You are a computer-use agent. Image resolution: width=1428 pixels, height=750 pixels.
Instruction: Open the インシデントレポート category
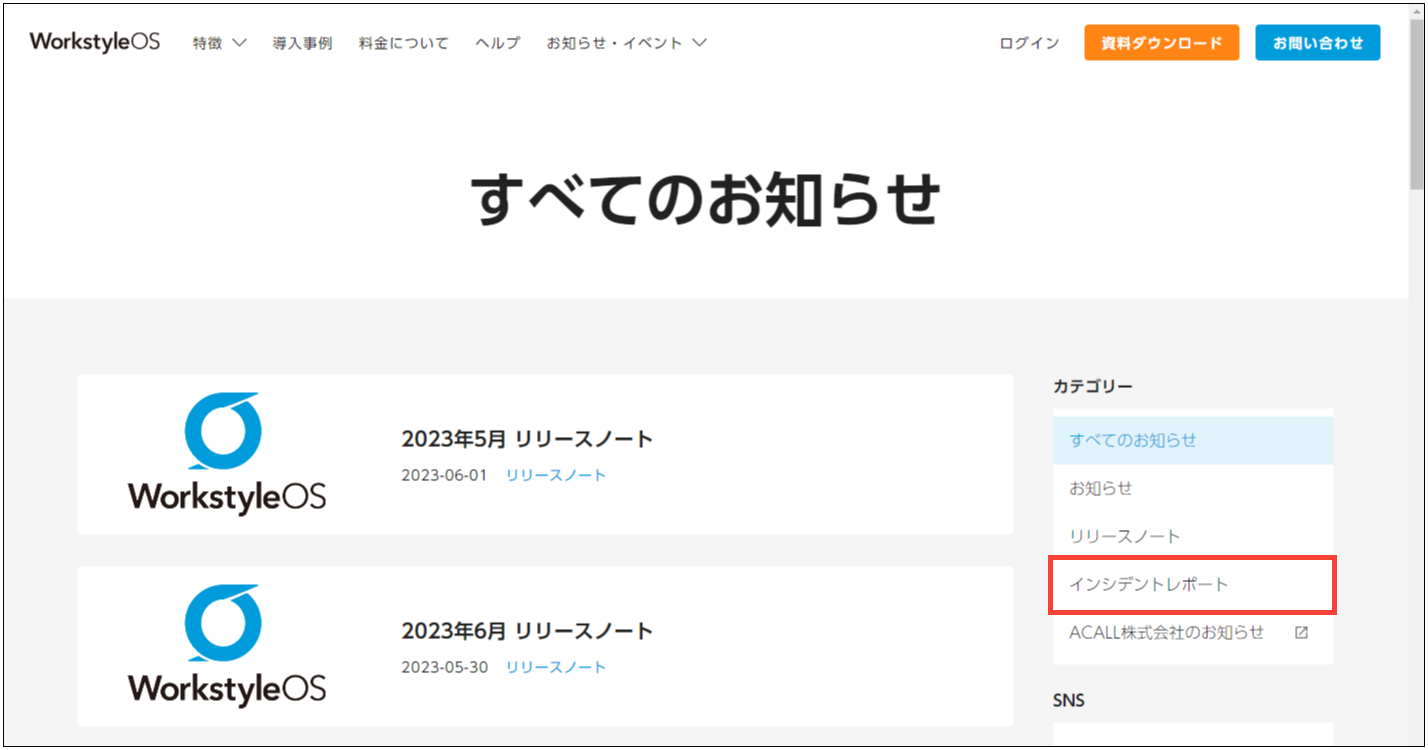point(1149,584)
